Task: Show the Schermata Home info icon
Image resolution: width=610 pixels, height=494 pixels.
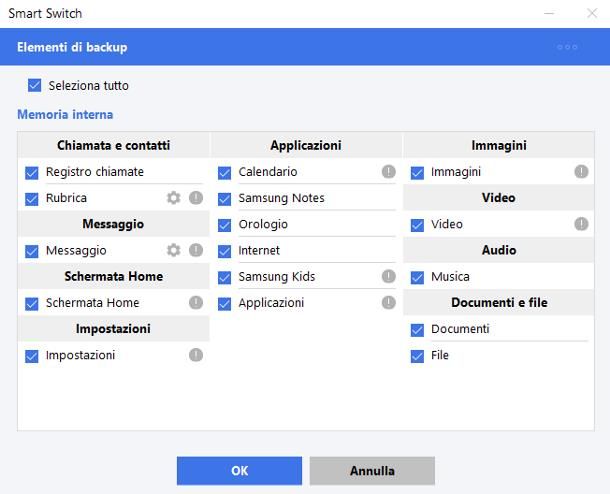Action: [196, 302]
